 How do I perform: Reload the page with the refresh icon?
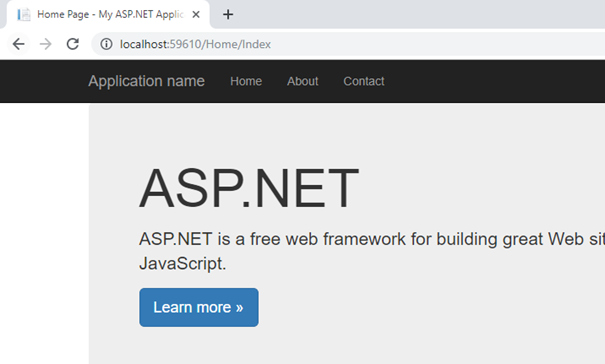[x=73, y=44]
